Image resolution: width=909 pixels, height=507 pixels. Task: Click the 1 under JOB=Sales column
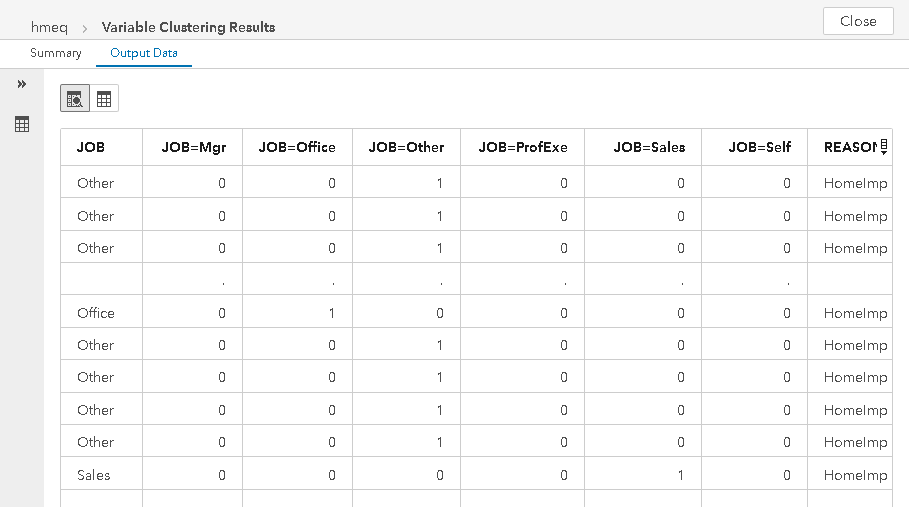click(x=681, y=475)
